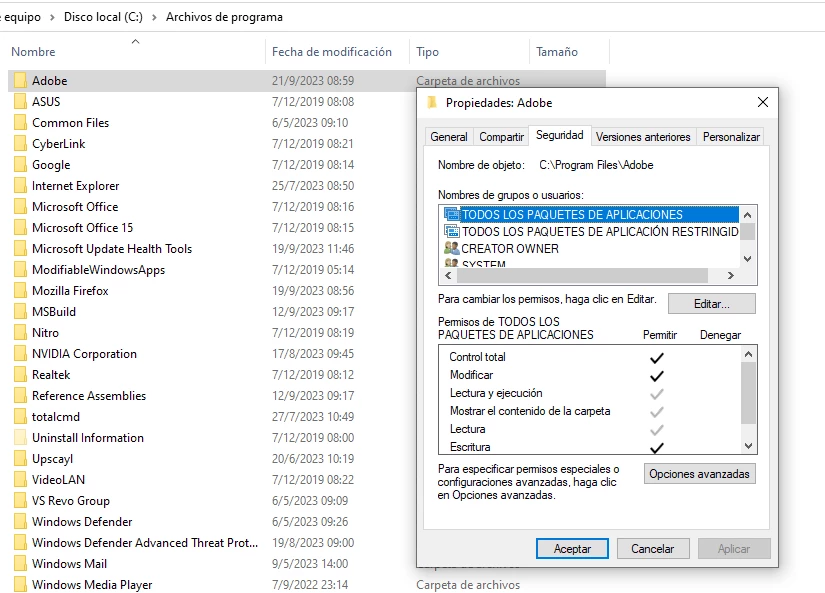Image resolution: width=825 pixels, height=593 pixels.
Task: Confirm with the Aceptar button
Action: click(572, 549)
